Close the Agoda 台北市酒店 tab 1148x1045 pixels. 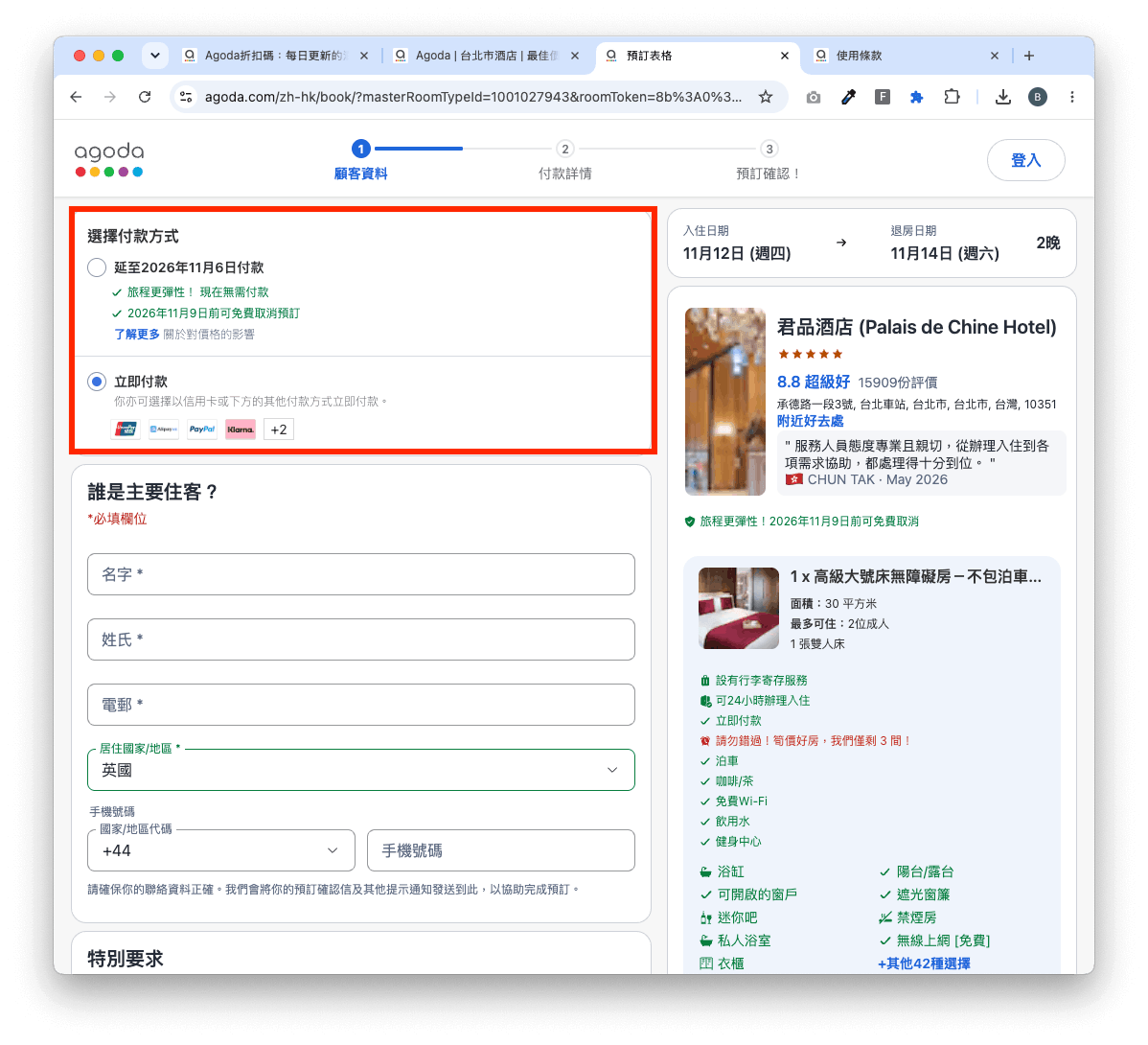point(575,56)
